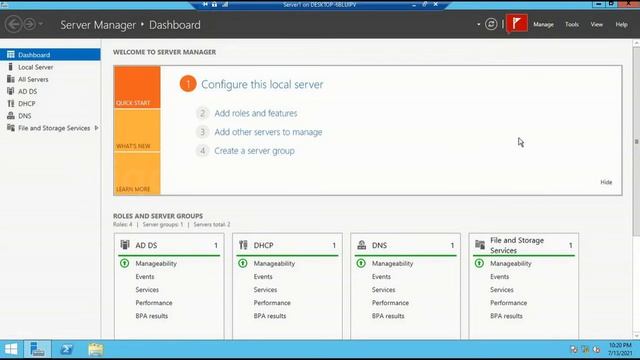The image size is (640, 360).
Task: Open Services in the DHCP tile
Action: point(265,290)
